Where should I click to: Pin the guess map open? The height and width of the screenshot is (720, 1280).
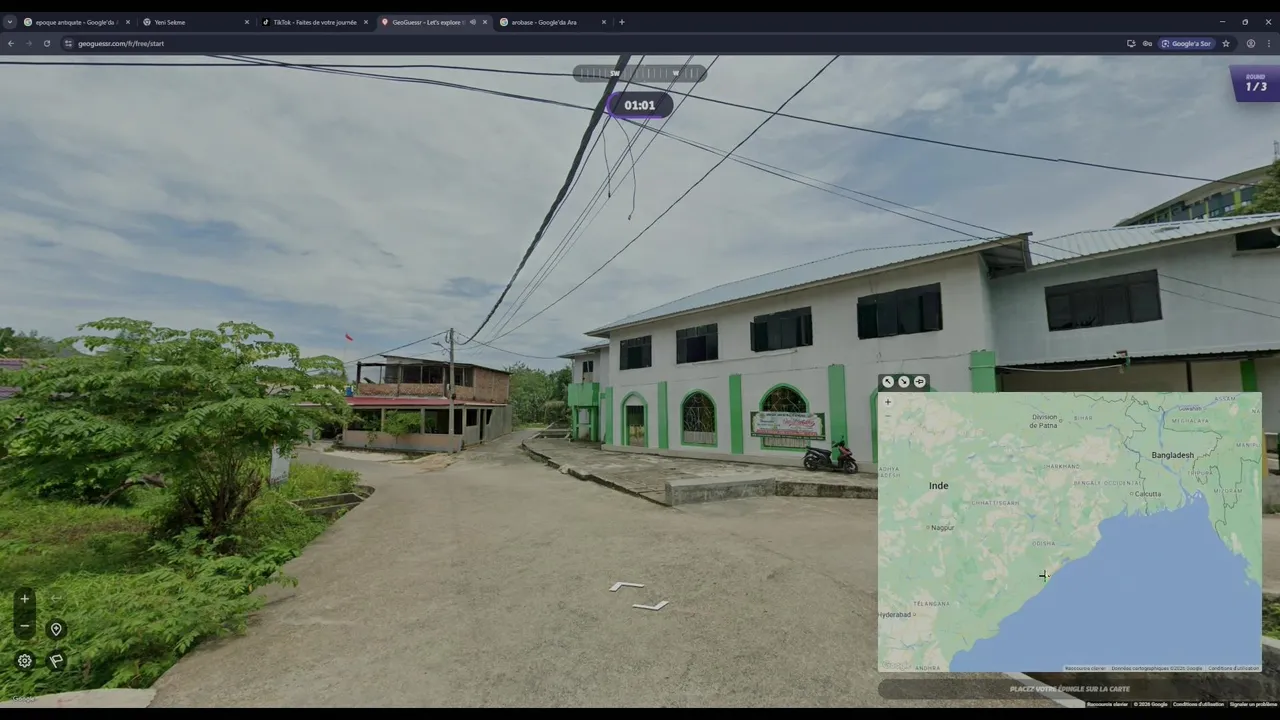[x=920, y=382]
